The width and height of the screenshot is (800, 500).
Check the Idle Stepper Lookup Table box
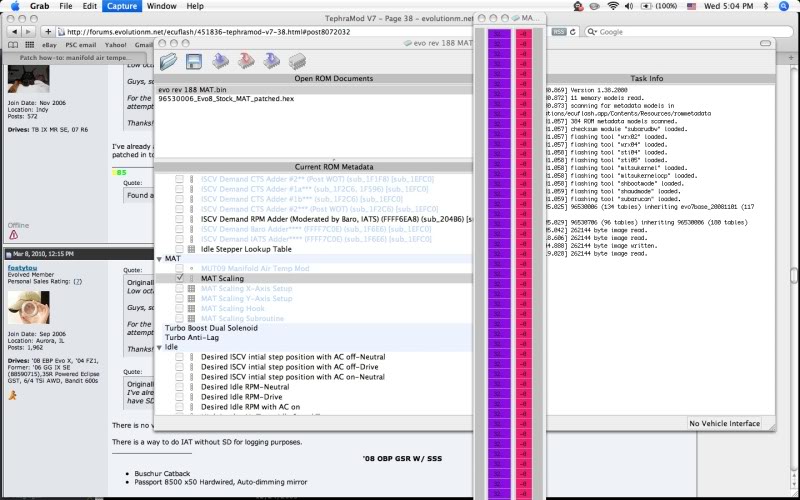[179, 249]
